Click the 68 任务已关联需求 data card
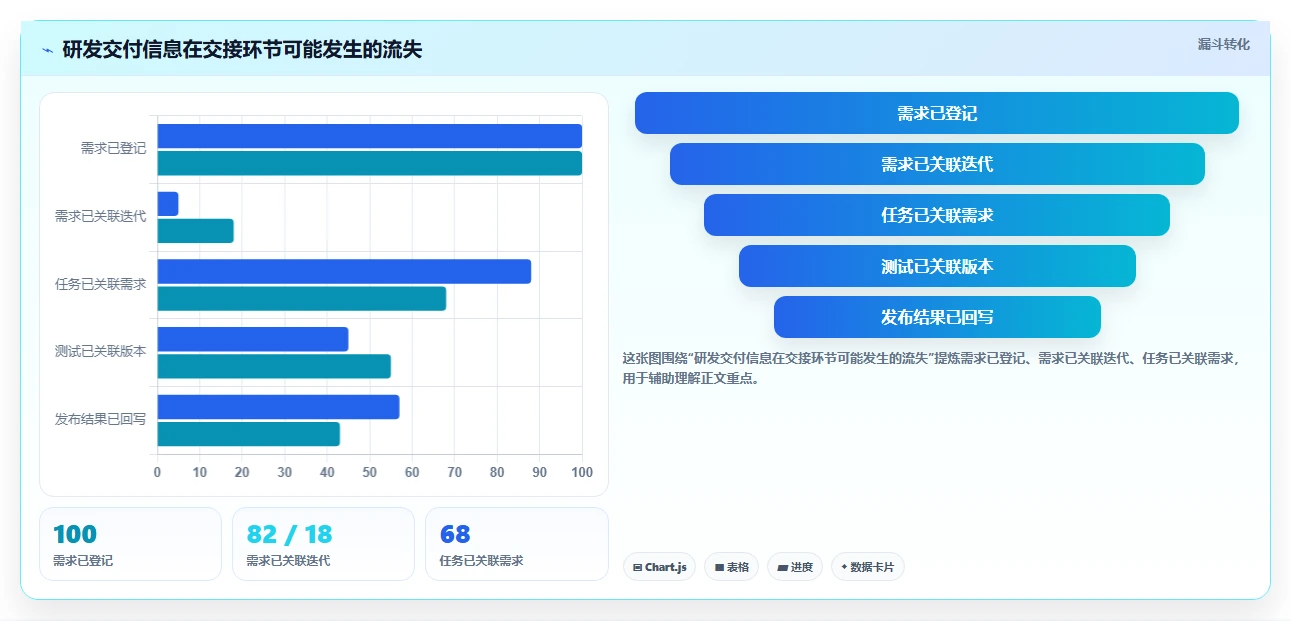Viewport: 1291px width, 621px height. (x=516, y=544)
